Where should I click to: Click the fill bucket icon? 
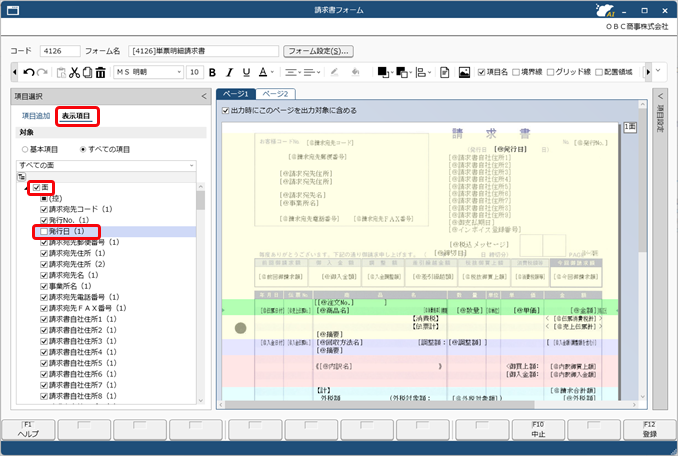tap(355, 72)
